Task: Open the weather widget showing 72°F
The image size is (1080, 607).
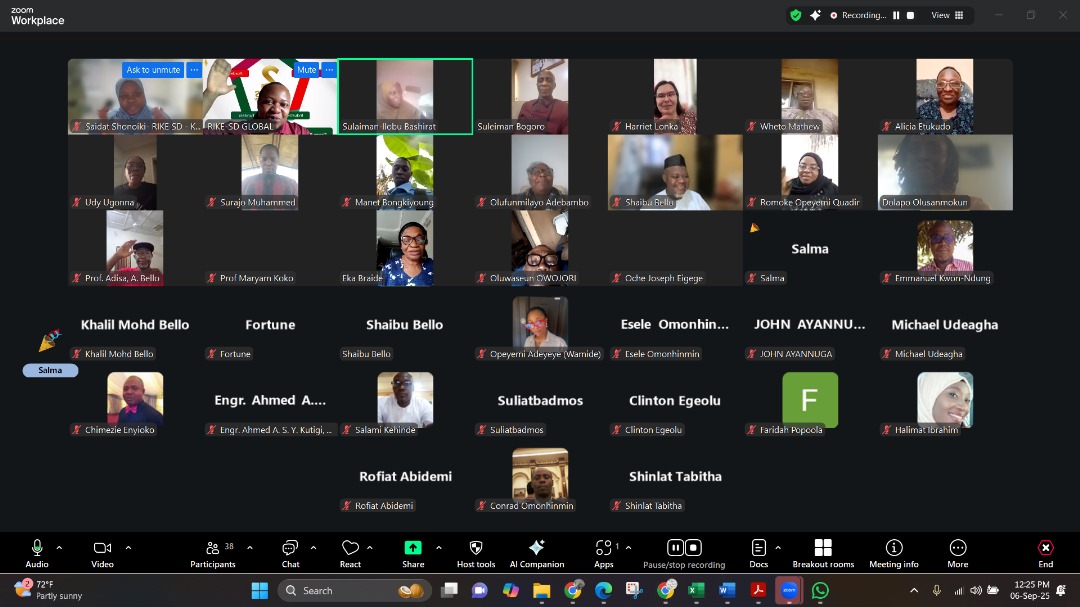Action: [48, 590]
